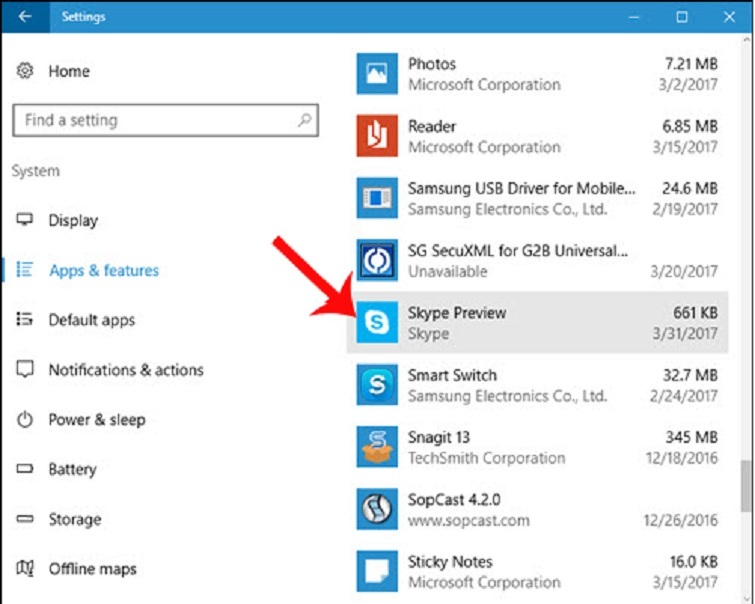Click the Smart Switch app icon
Viewport: 755px width, 604px height.
click(x=377, y=384)
